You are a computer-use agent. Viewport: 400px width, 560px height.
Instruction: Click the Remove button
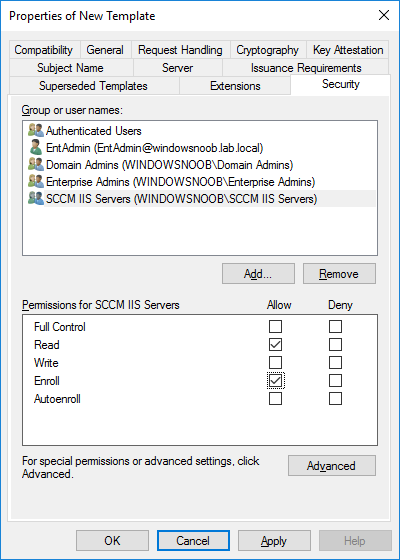click(339, 274)
